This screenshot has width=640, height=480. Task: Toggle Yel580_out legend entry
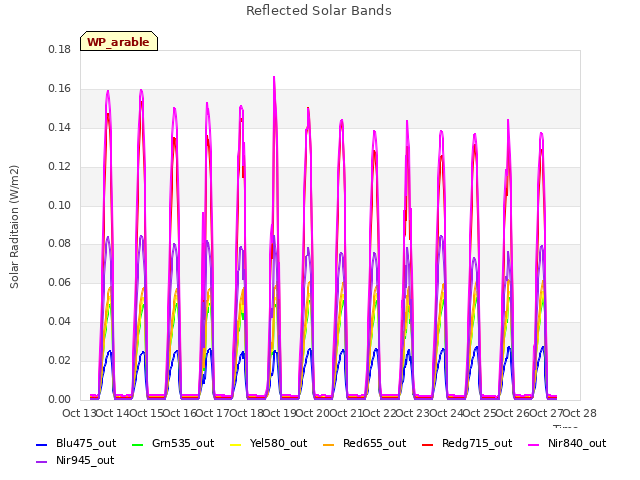point(269,444)
